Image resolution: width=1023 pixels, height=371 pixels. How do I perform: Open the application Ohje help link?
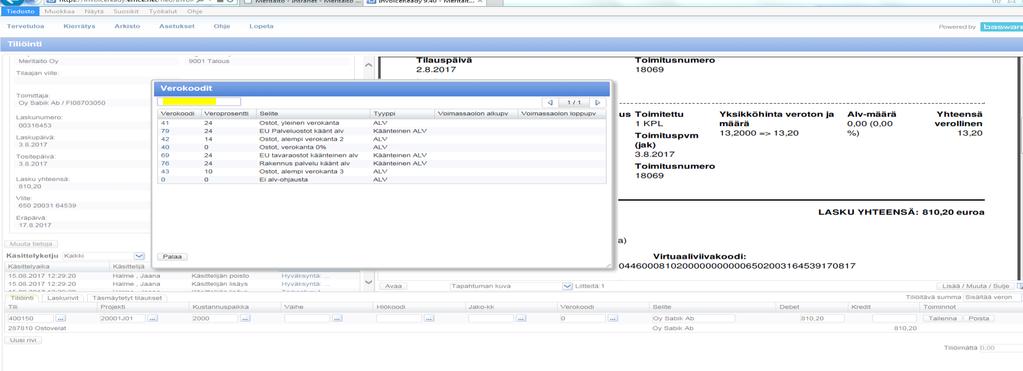222,27
